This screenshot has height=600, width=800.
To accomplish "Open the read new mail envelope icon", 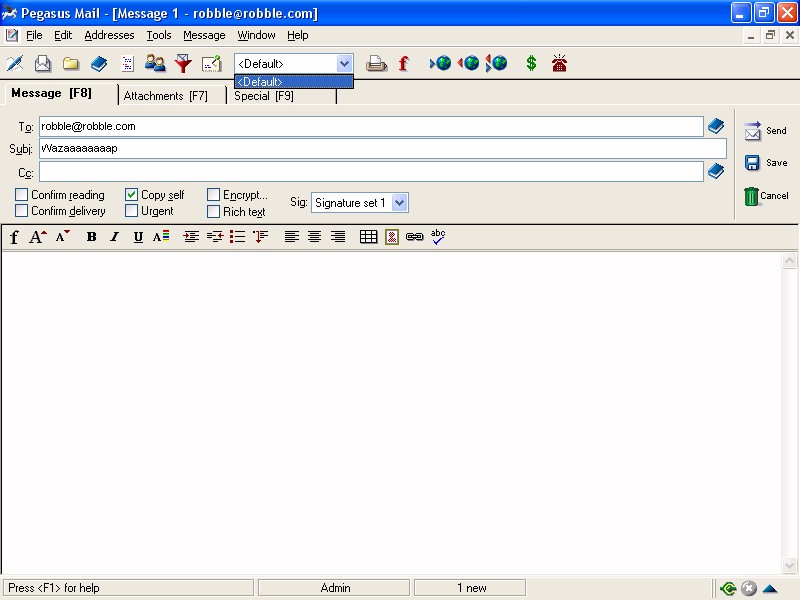I will (x=43, y=64).
